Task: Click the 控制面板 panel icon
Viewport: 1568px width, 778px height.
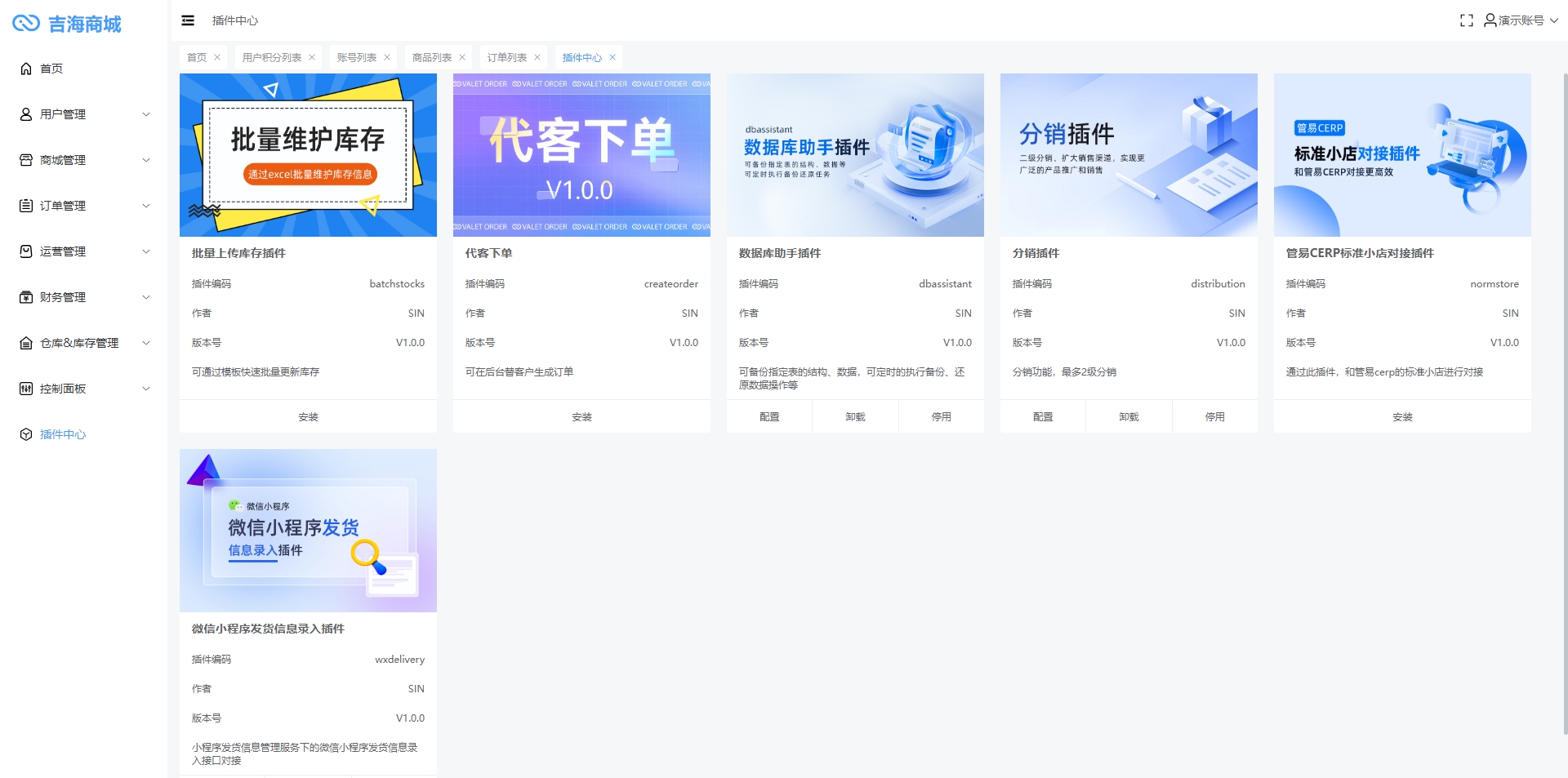Action: (26, 389)
